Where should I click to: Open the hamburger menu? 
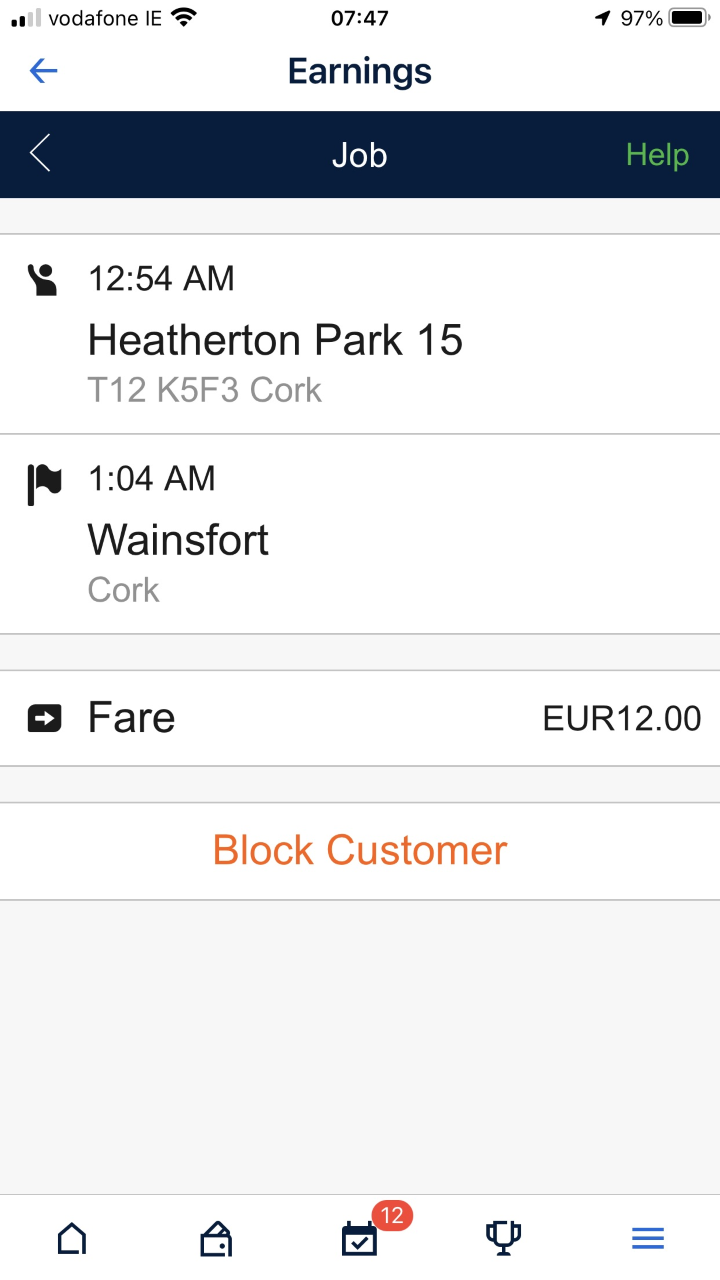(x=648, y=1239)
